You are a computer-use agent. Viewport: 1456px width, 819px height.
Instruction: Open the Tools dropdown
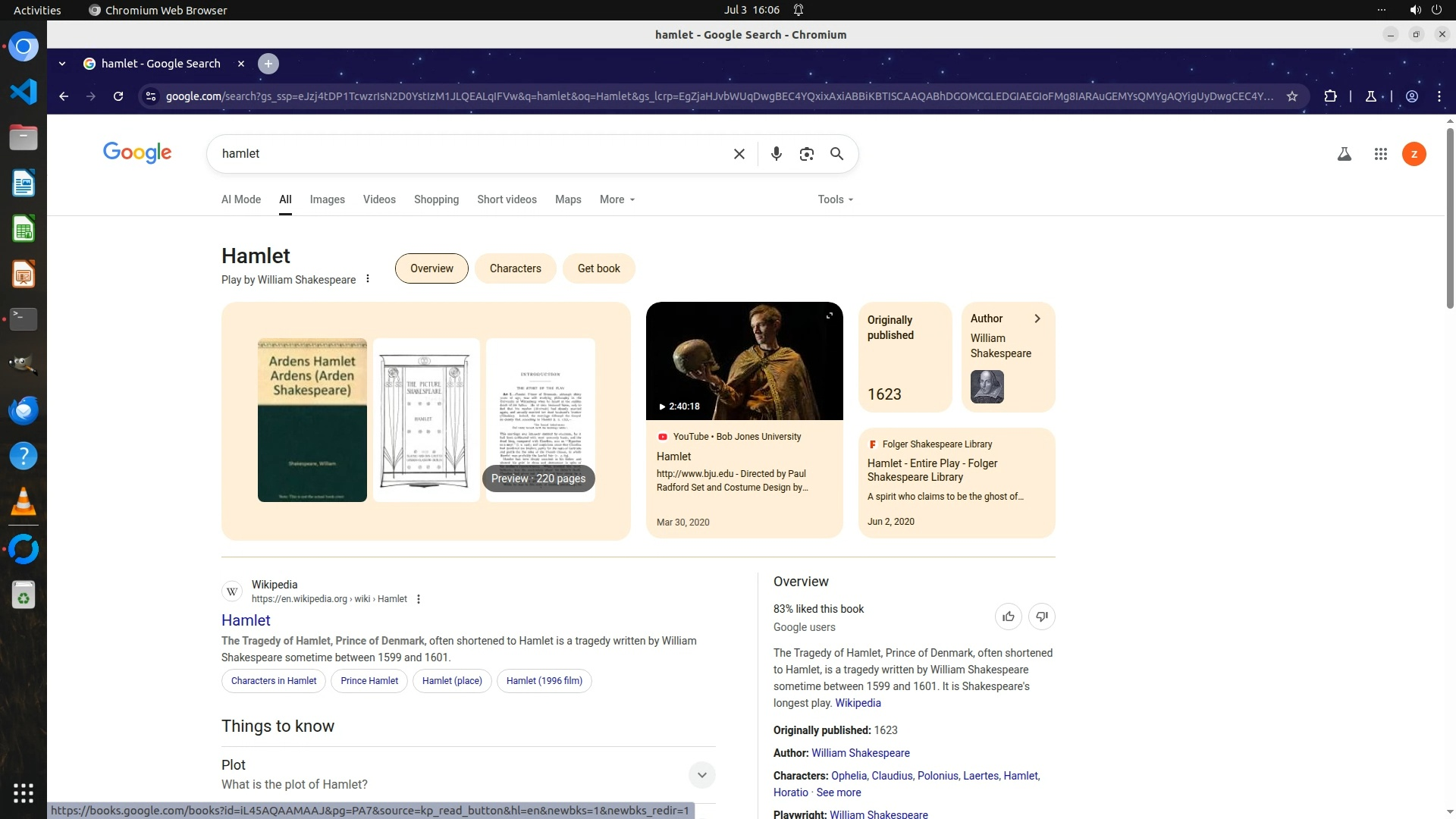pyautogui.click(x=835, y=199)
